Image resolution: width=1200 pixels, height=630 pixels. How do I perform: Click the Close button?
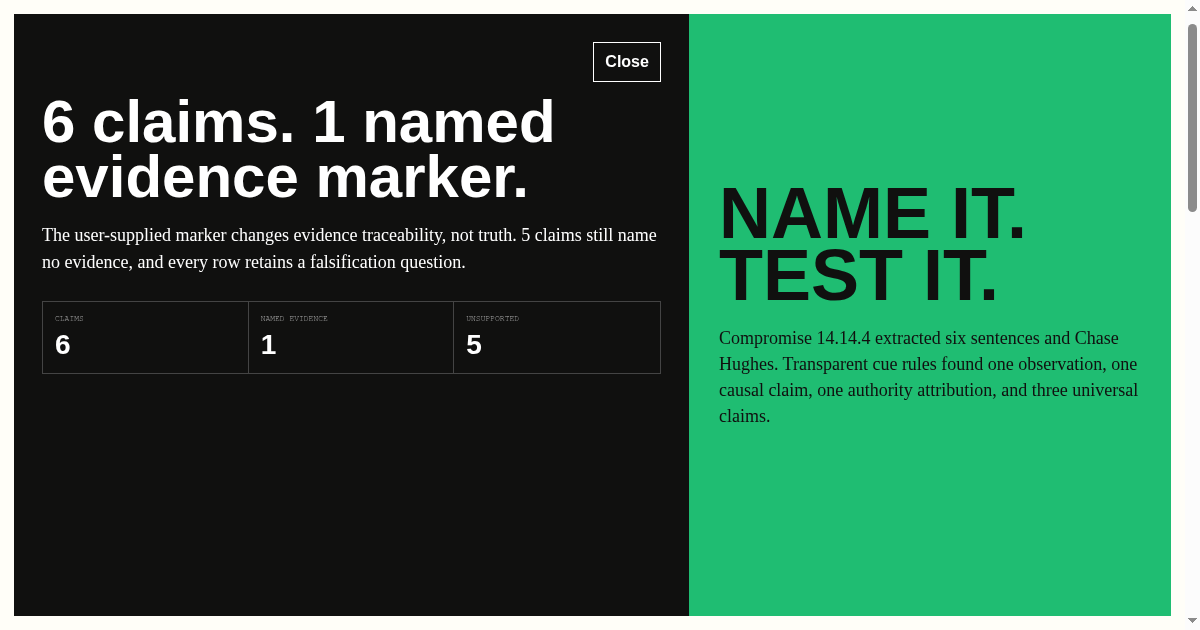coord(627,62)
